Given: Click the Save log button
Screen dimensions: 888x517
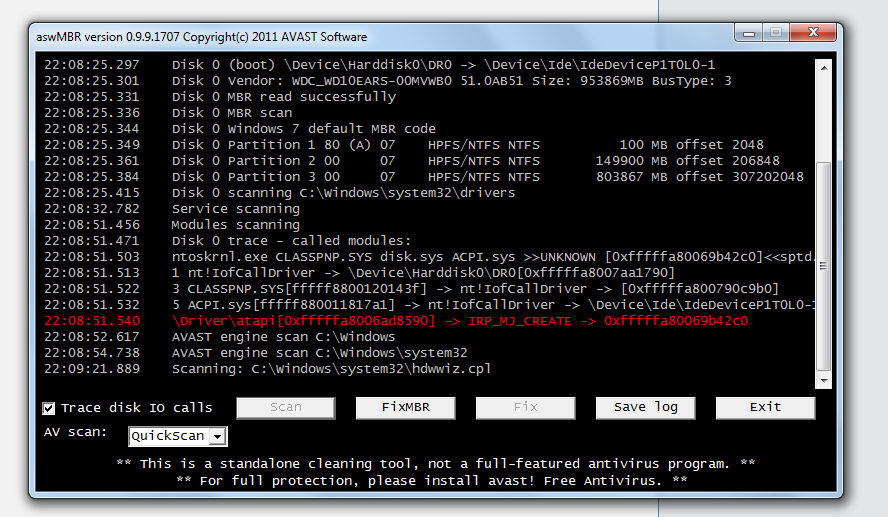Looking at the screenshot, I should coord(646,408).
